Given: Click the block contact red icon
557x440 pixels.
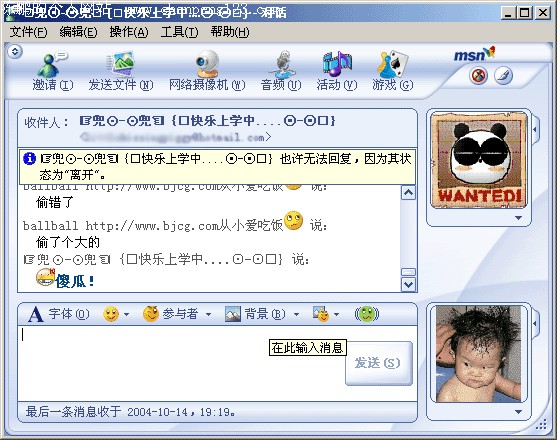Looking at the screenshot, I should coord(478,76).
